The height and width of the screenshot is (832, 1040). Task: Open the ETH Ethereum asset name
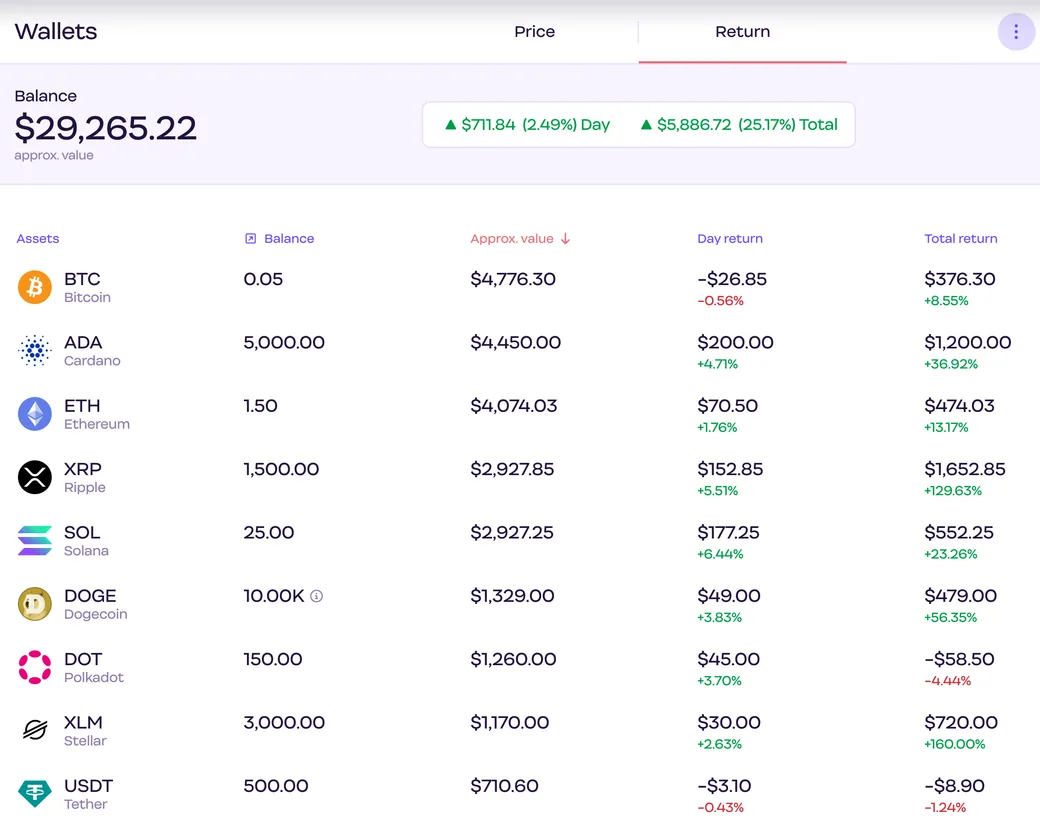(x=97, y=414)
